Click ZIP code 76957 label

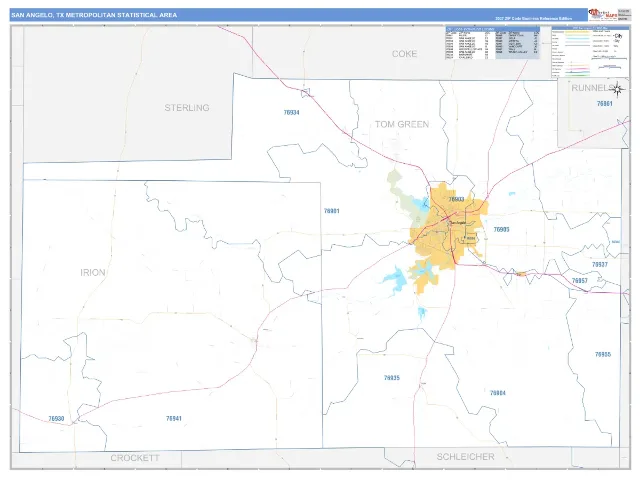pyautogui.click(x=580, y=280)
